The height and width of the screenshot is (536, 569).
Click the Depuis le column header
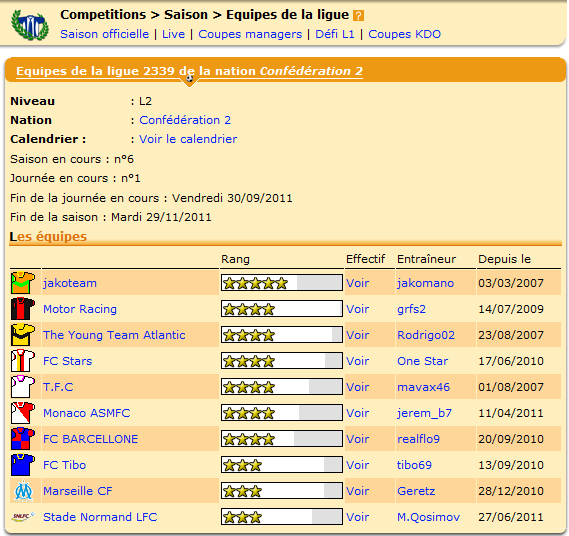pos(504,259)
